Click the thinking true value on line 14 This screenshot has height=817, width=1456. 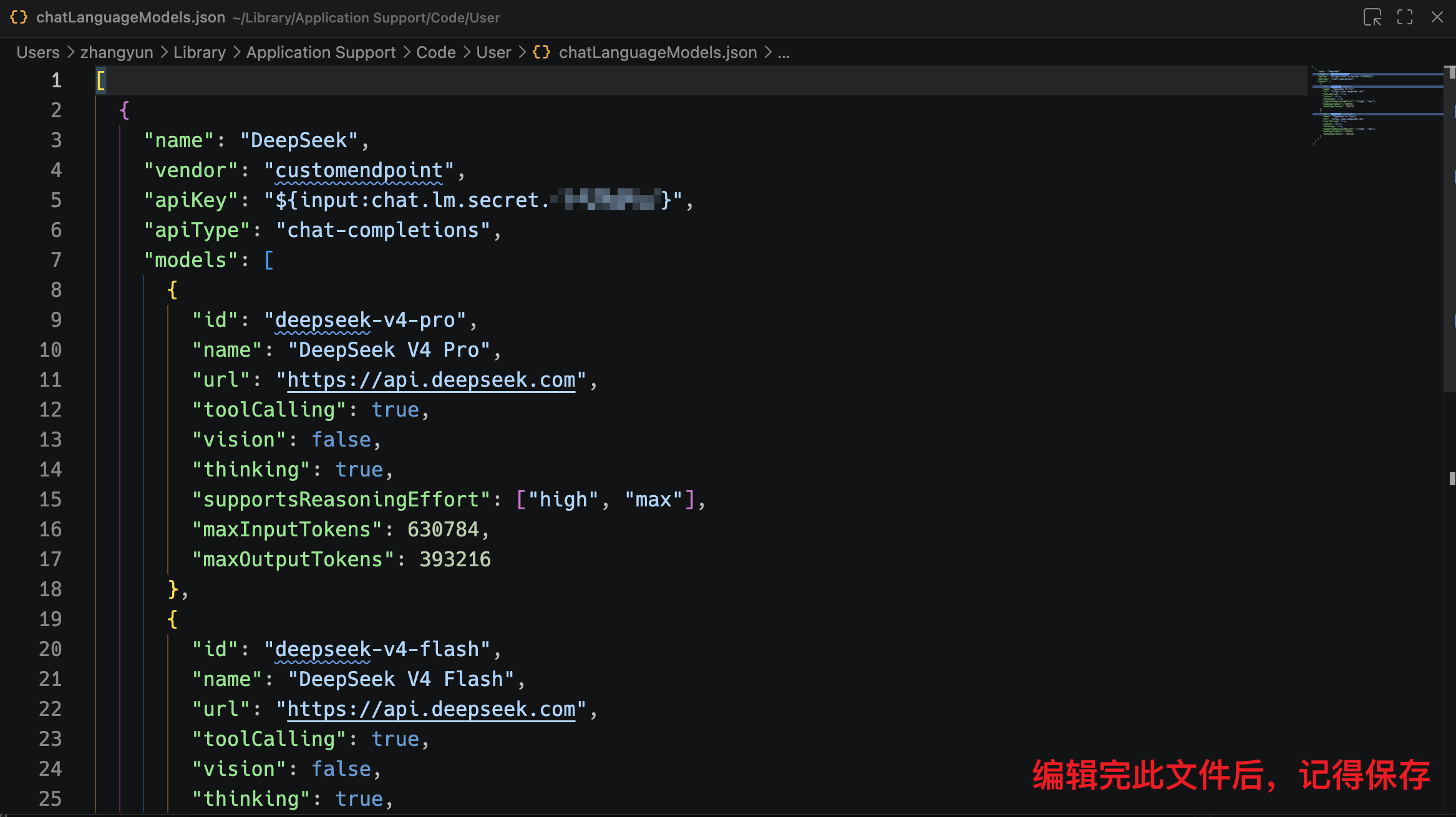(x=359, y=470)
